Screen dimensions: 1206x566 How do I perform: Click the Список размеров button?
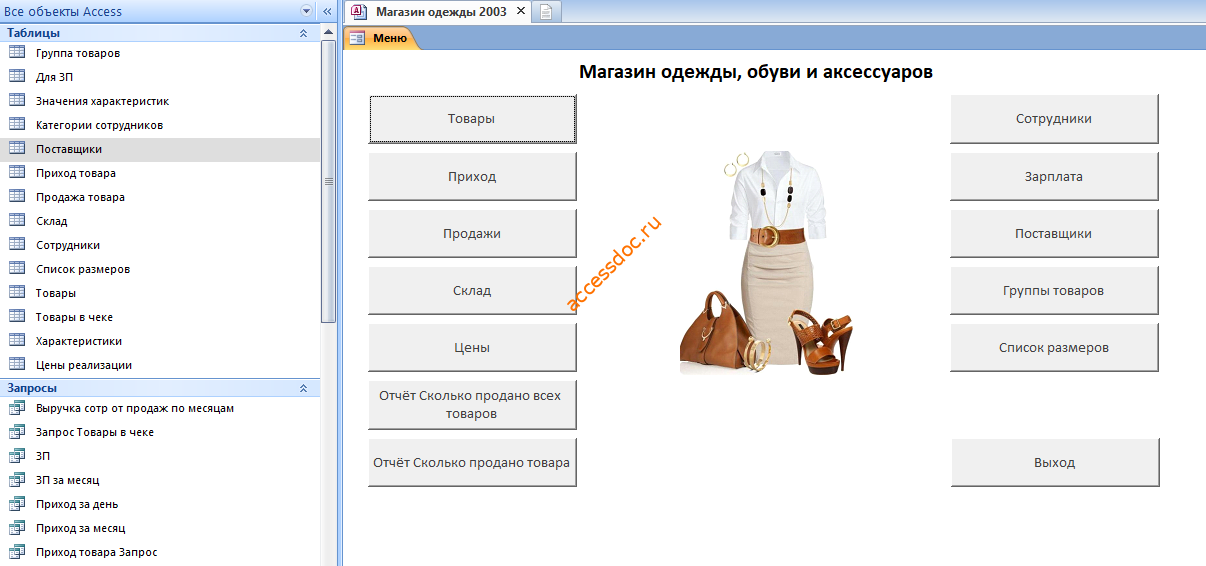coord(1054,347)
